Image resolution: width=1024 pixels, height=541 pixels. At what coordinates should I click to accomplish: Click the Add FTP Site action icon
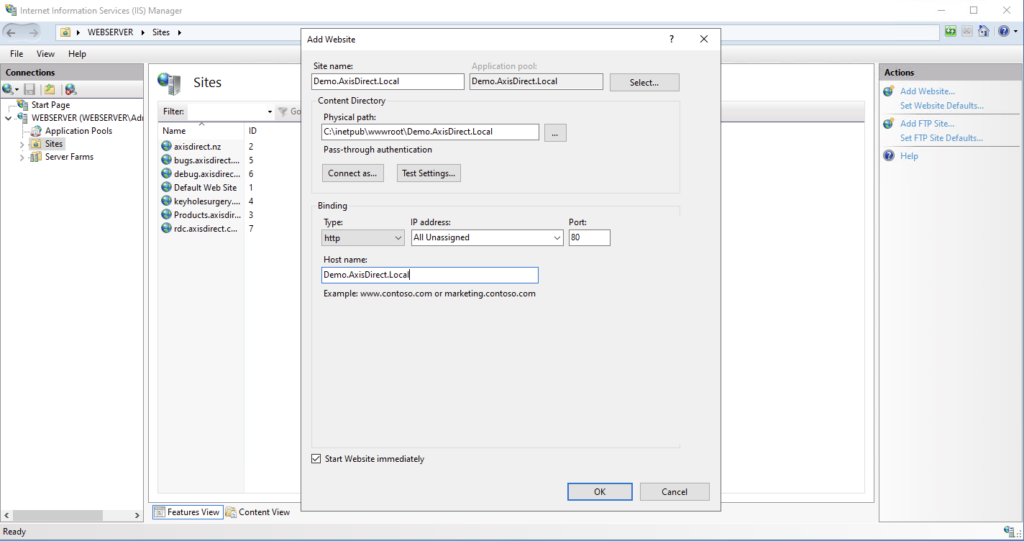[x=889, y=123]
